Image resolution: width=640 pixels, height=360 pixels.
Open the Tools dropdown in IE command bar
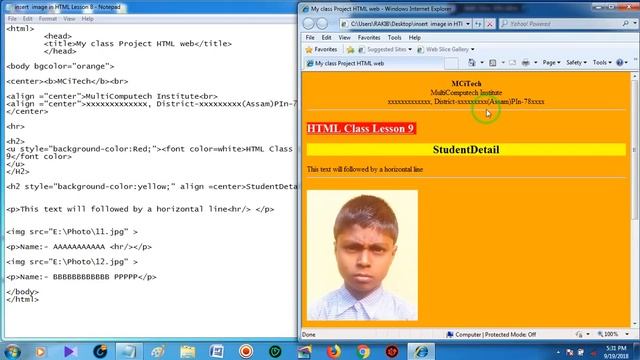coord(602,62)
